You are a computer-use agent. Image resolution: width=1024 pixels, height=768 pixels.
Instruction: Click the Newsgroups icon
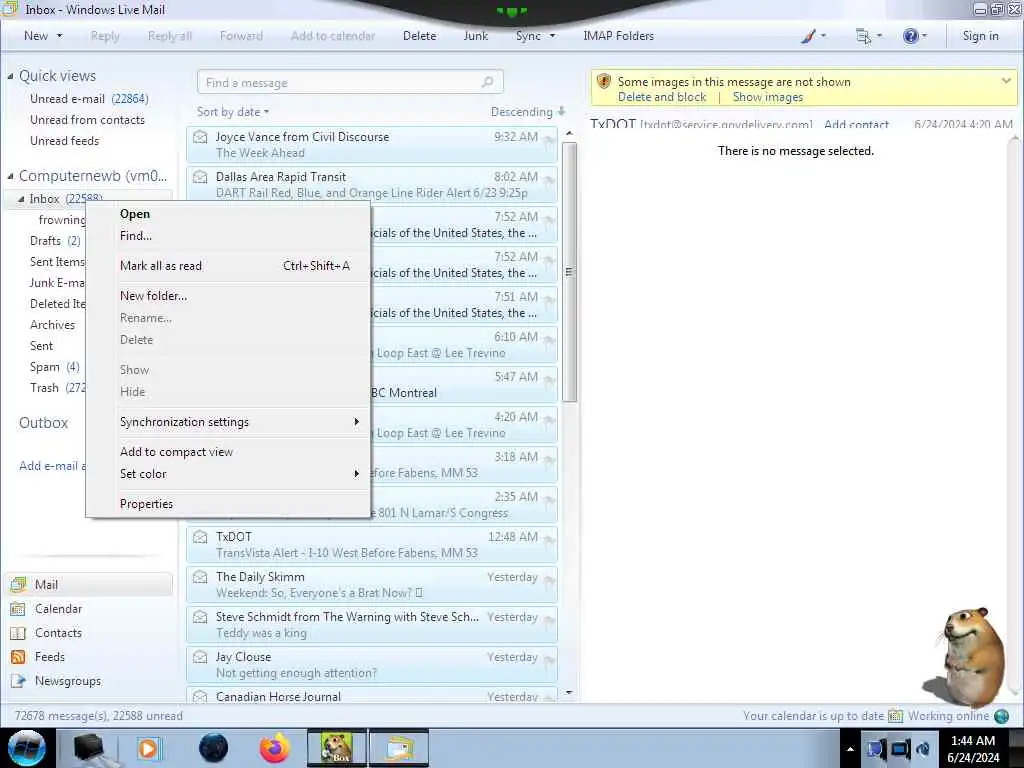[x=18, y=681]
